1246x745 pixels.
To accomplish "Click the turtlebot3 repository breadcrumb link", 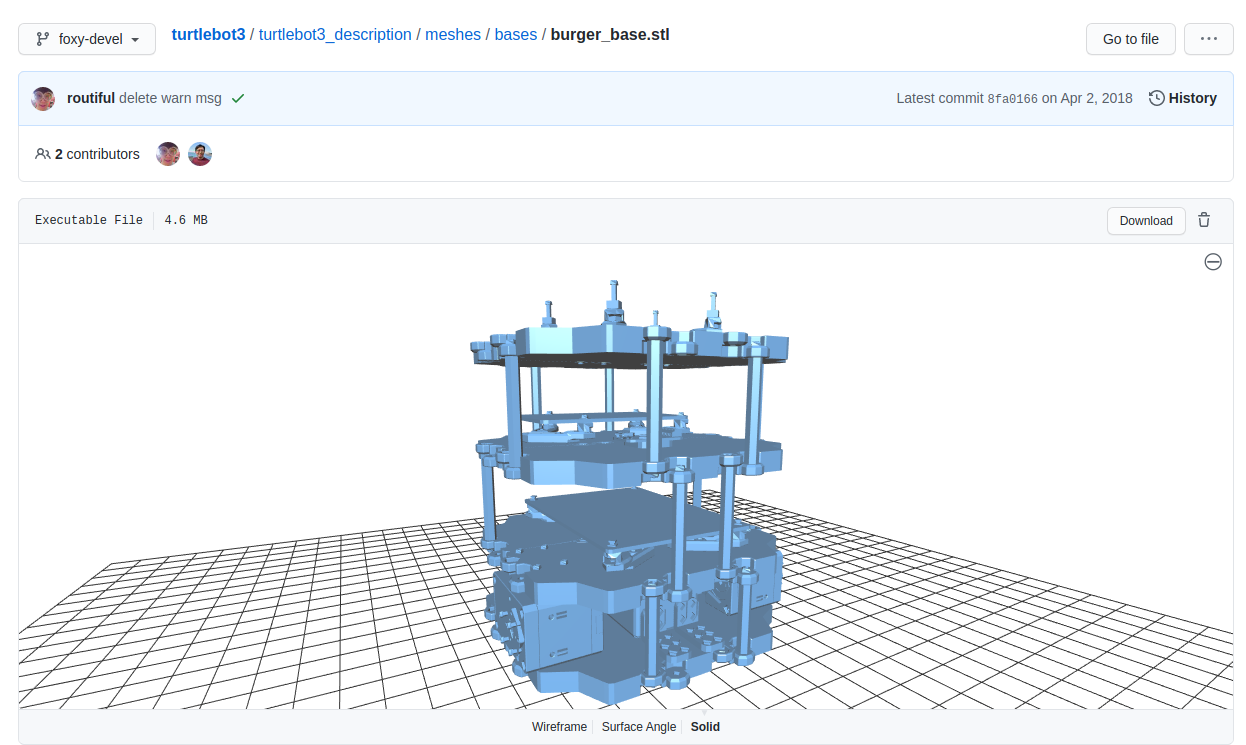I will pos(208,35).
